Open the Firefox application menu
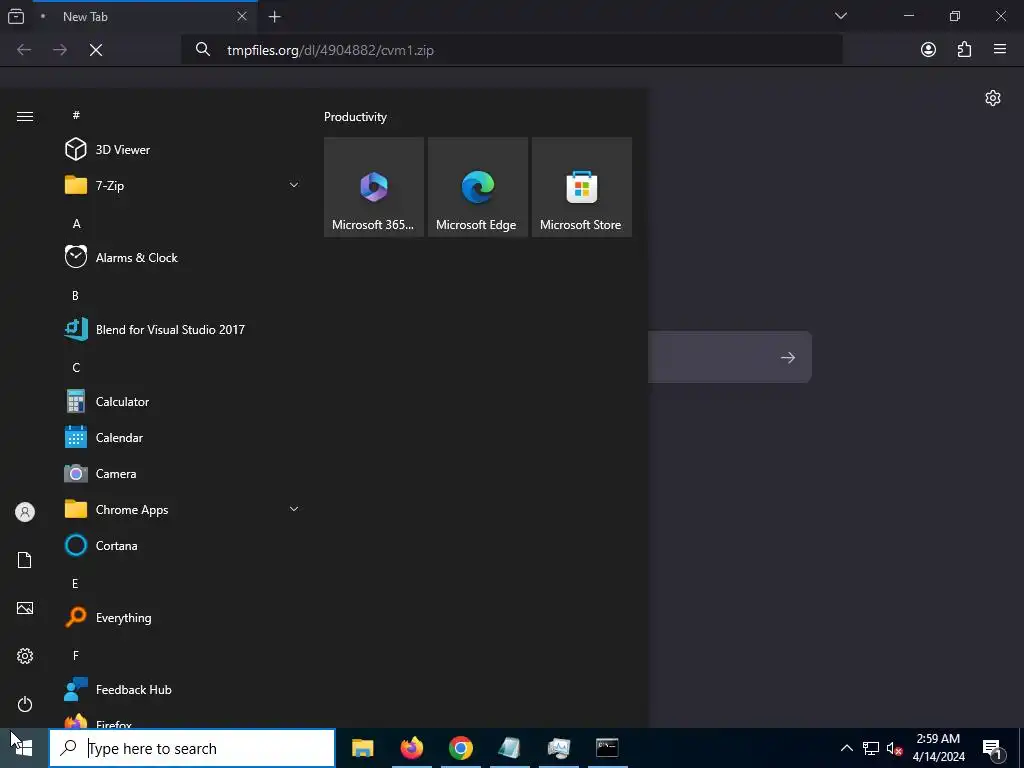 point(1000,50)
